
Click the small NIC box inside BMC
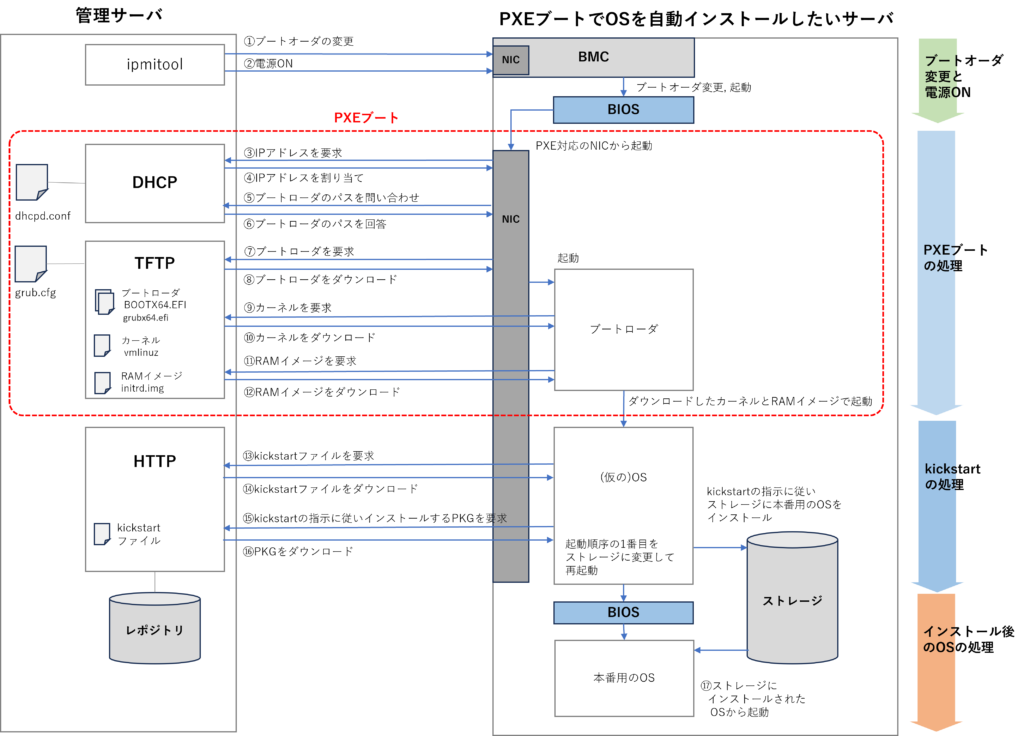coord(511,60)
